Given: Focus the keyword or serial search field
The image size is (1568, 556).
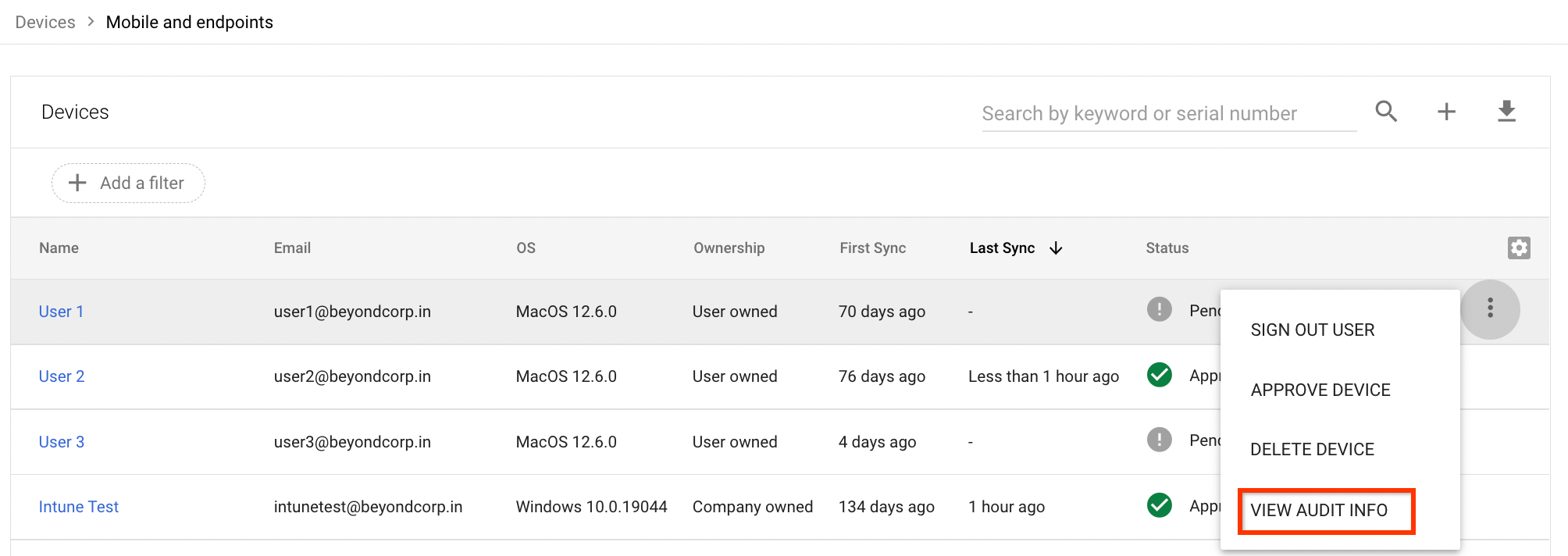Looking at the screenshot, I should pos(1167,114).
